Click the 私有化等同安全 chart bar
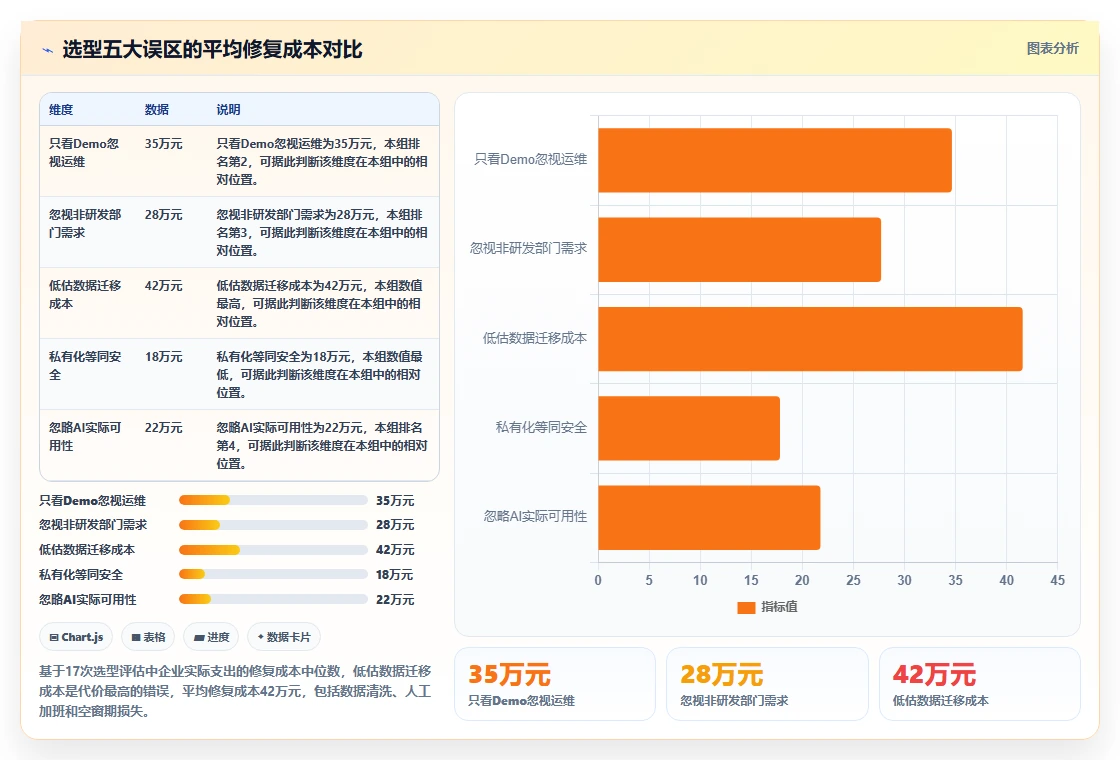This screenshot has height=760, width=1120. pyautogui.click(x=689, y=428)
